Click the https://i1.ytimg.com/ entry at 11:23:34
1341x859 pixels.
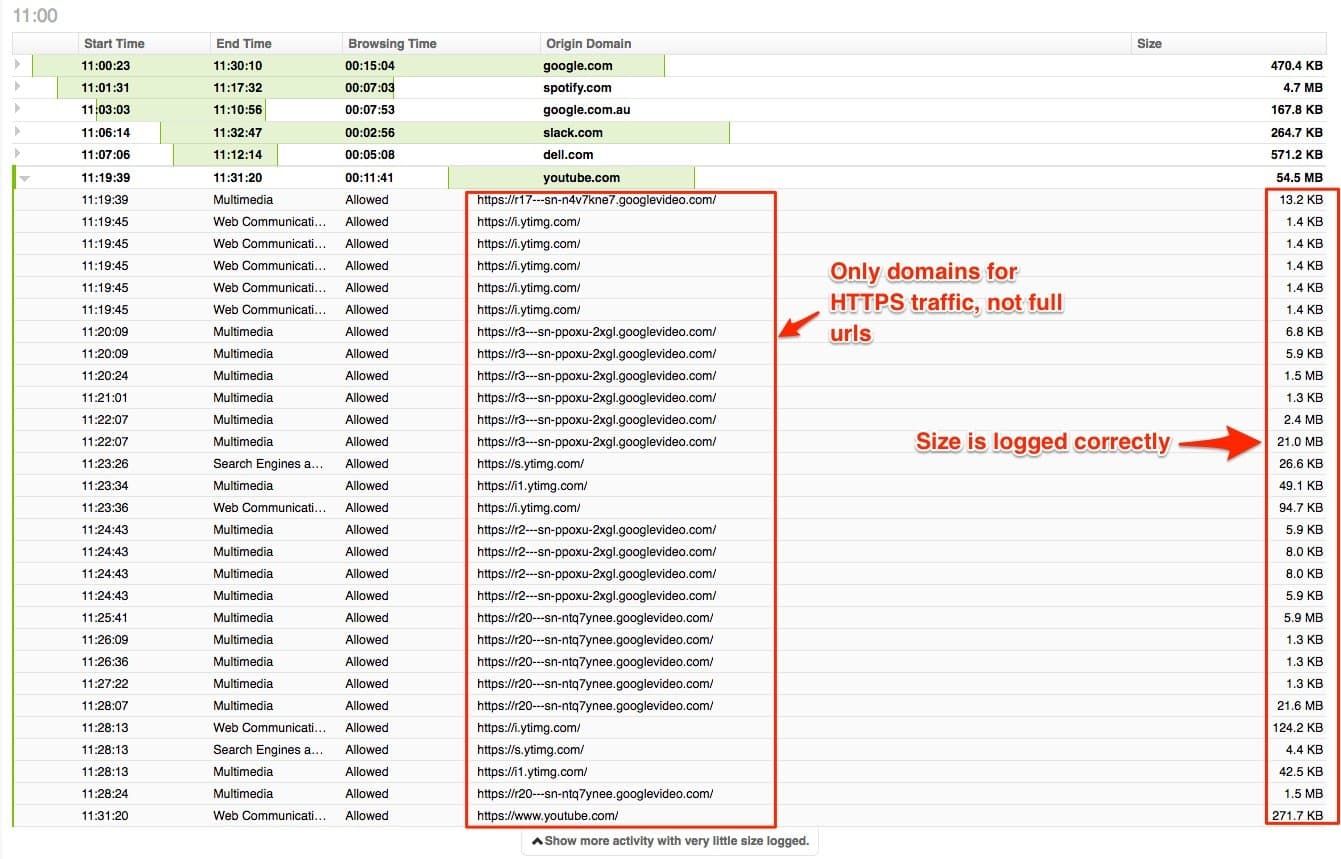(x=532, y=486)
